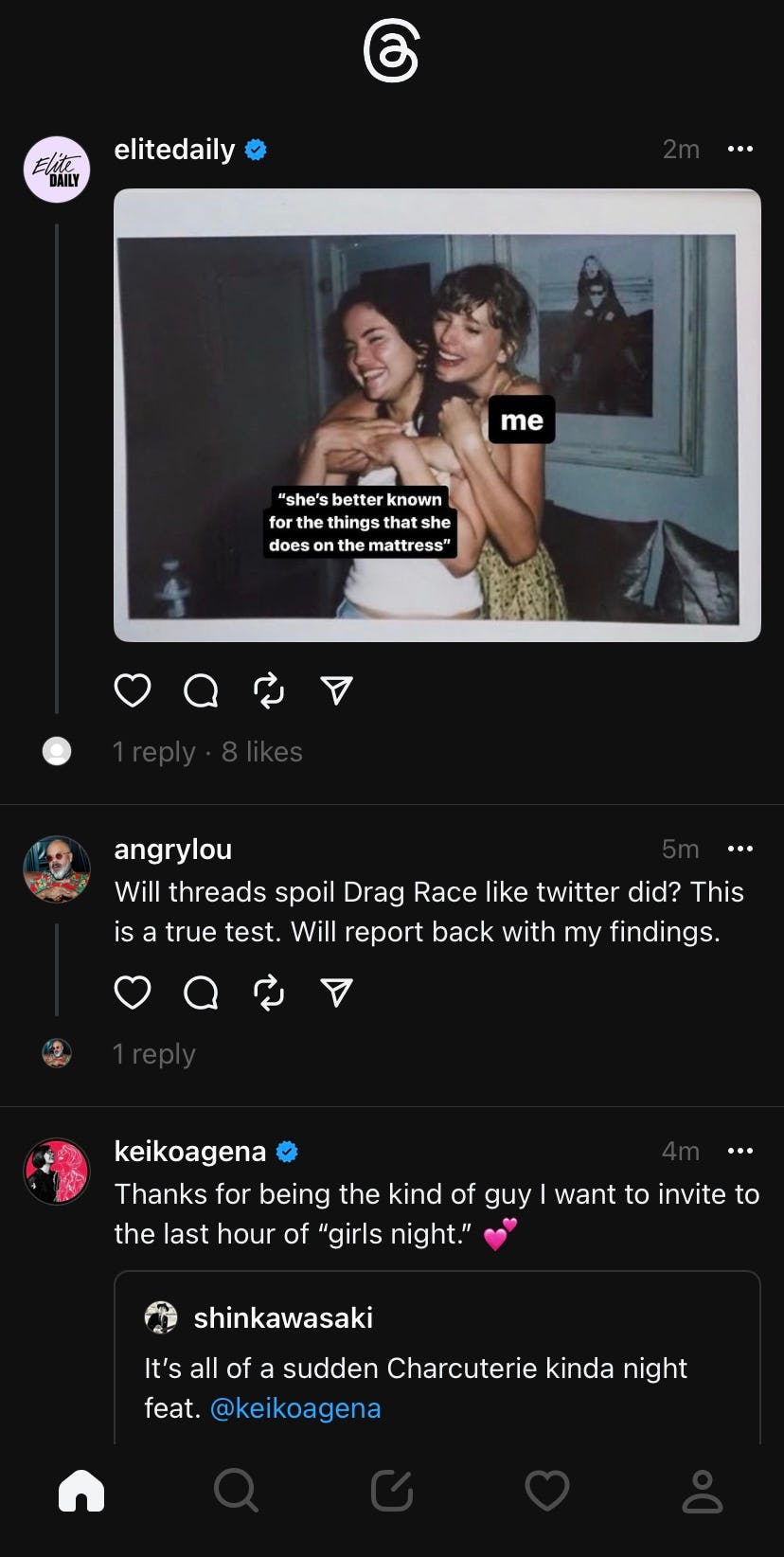The height and width of the screenshot is (1557, 784).
Task: Open more options for elitedaily post
Action: tap(739, 150)
